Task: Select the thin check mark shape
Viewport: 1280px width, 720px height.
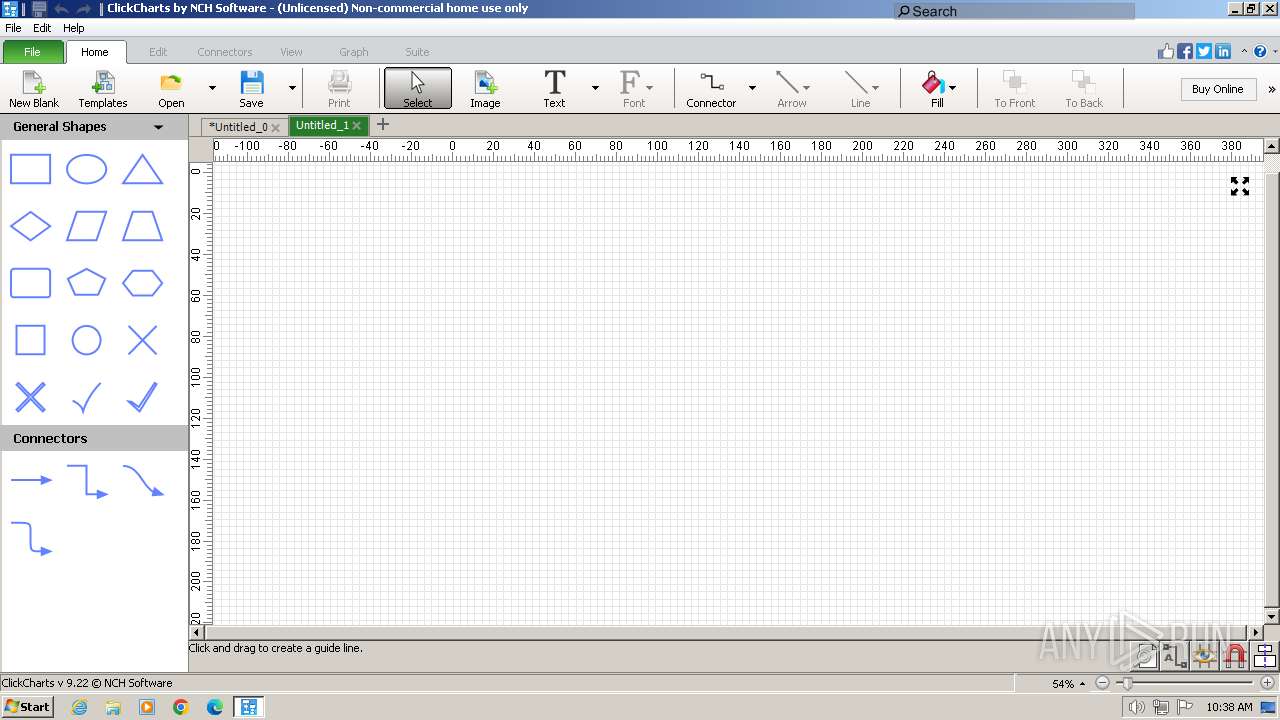Action: point(86,397)
